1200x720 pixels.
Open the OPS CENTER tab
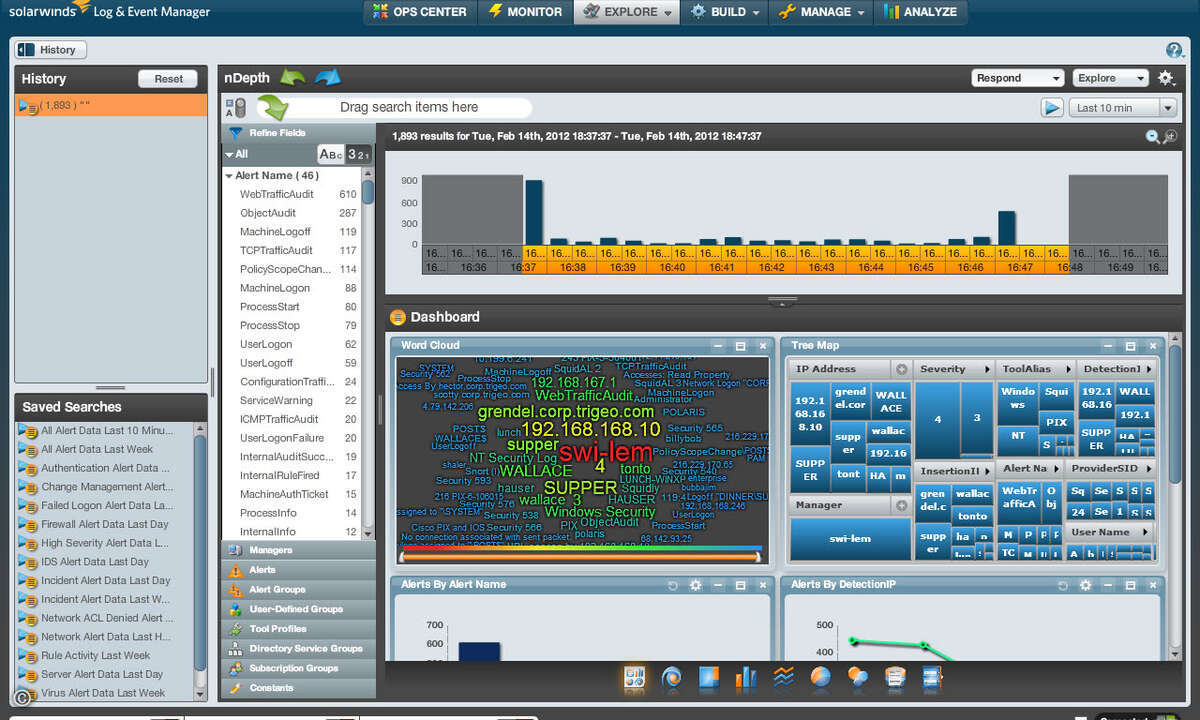click(419, 12)
